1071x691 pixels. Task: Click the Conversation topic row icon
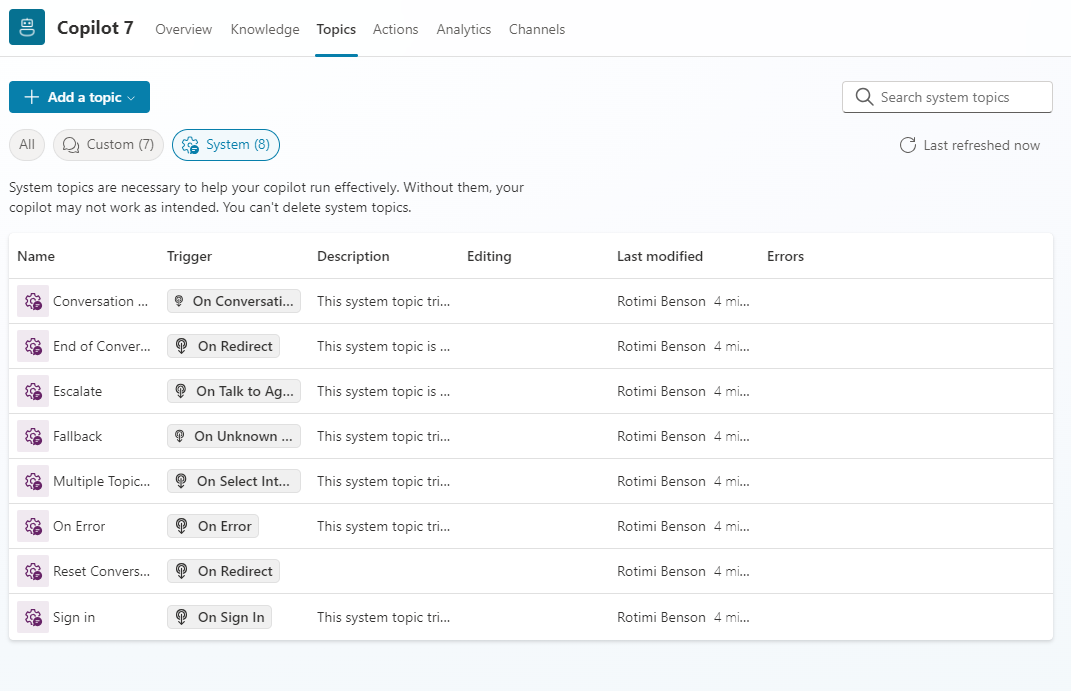pos(33,301)
